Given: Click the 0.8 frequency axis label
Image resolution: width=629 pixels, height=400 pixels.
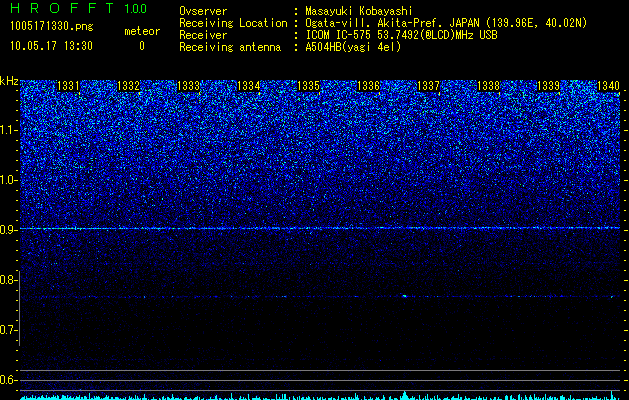Looking at the screenshot, I should [8, 280].
